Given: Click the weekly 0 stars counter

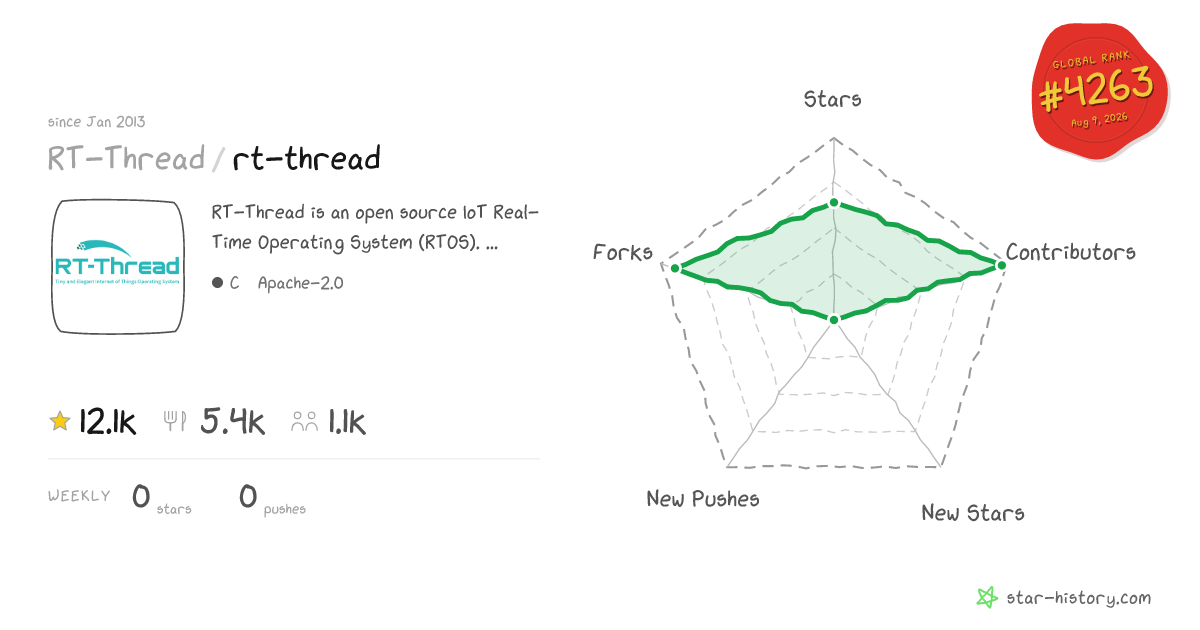Looking at the screenshot, I should [161, 497].
